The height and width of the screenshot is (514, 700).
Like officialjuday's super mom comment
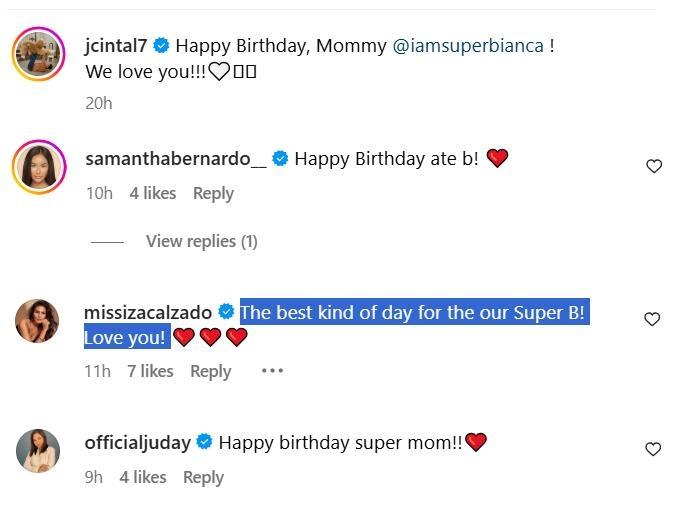653,450
